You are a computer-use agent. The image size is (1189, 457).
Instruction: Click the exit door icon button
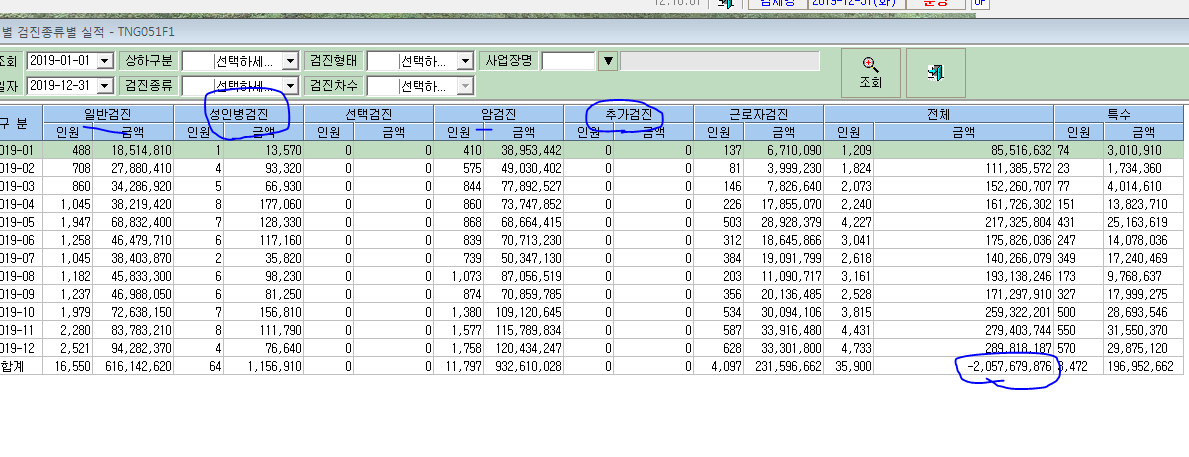coord(936,74)
